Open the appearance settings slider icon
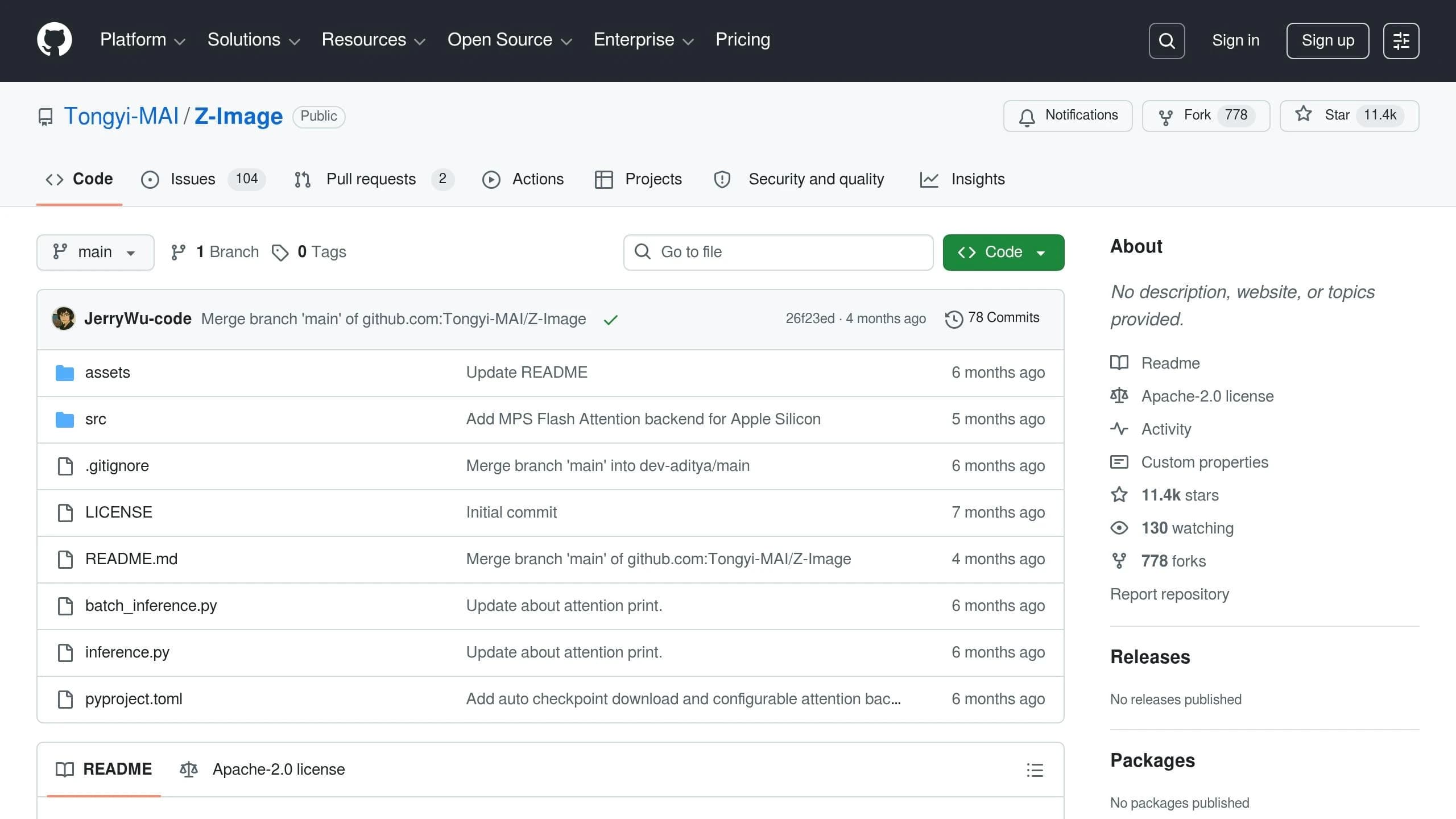Screen dimensions: 1456x819 [x=1401, y=40]
